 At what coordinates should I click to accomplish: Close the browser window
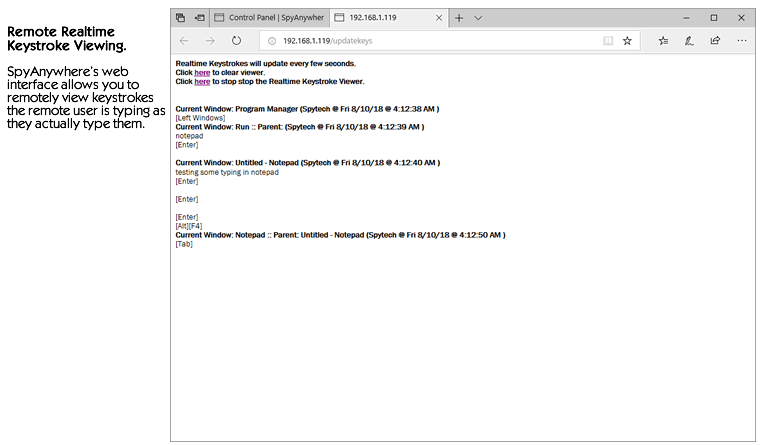[741, 18]
